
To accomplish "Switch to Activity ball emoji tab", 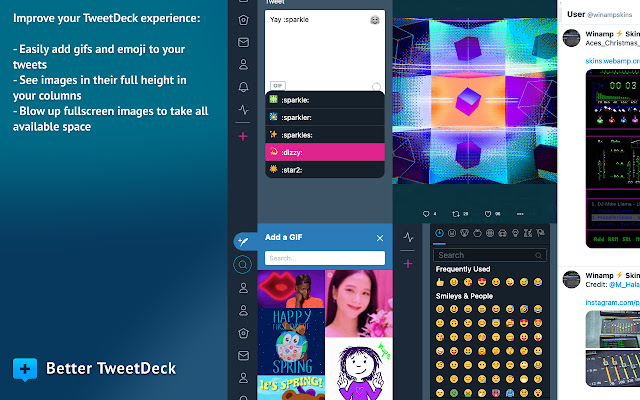I will tap(490, 233).
